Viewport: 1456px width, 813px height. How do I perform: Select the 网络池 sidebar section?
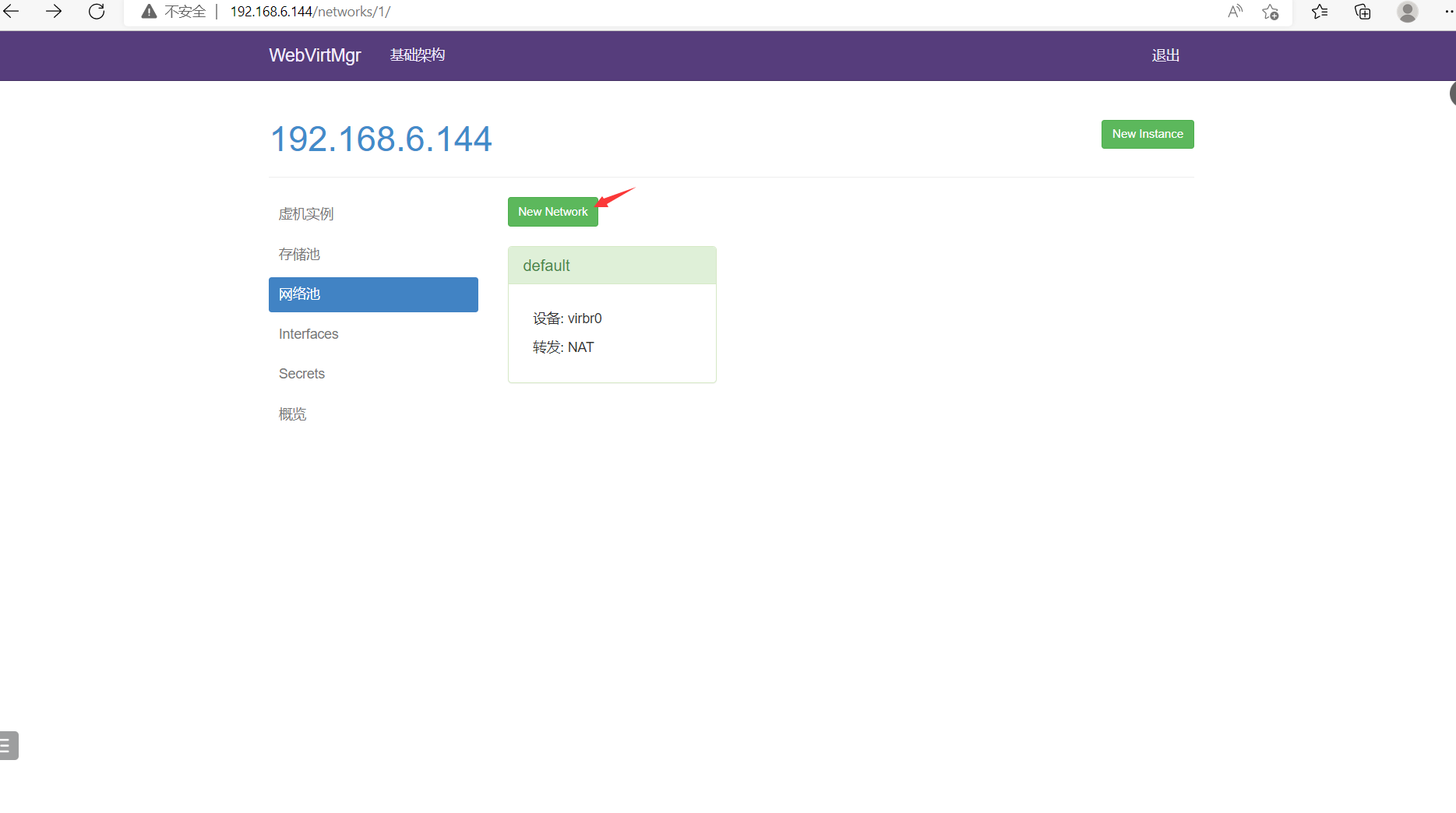pos(373,294)
